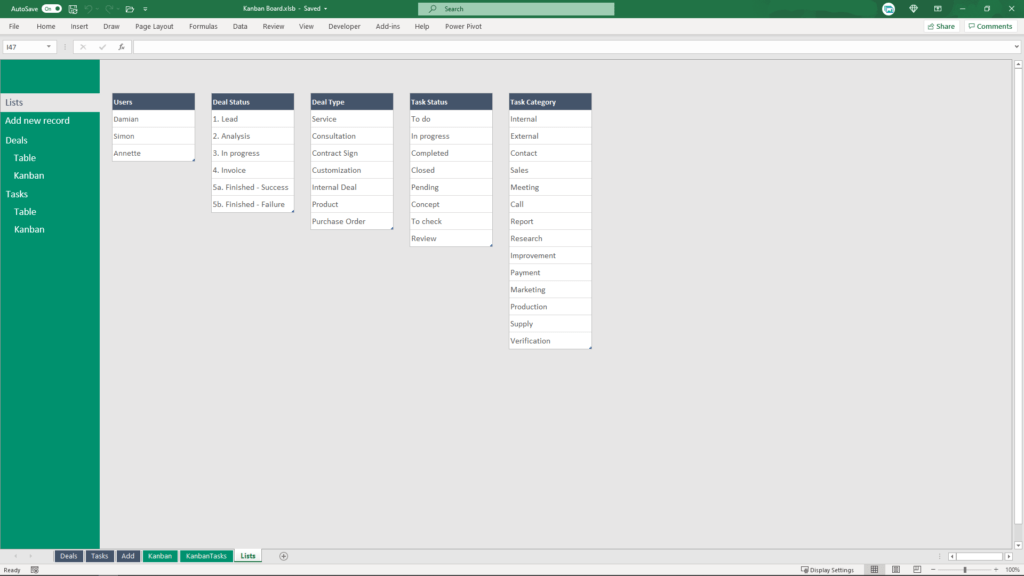Expand the Quick Access Toolbar customize menu

click(145, 8)
